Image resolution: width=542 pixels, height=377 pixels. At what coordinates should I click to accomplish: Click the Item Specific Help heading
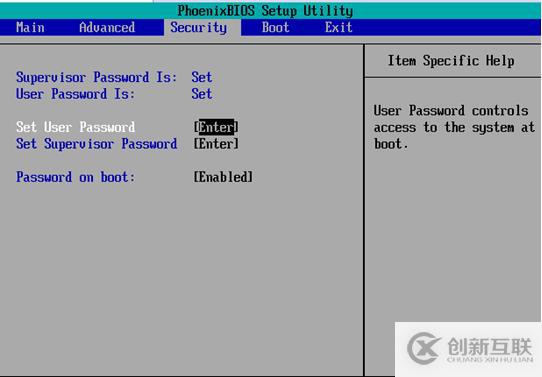point(451,61)
